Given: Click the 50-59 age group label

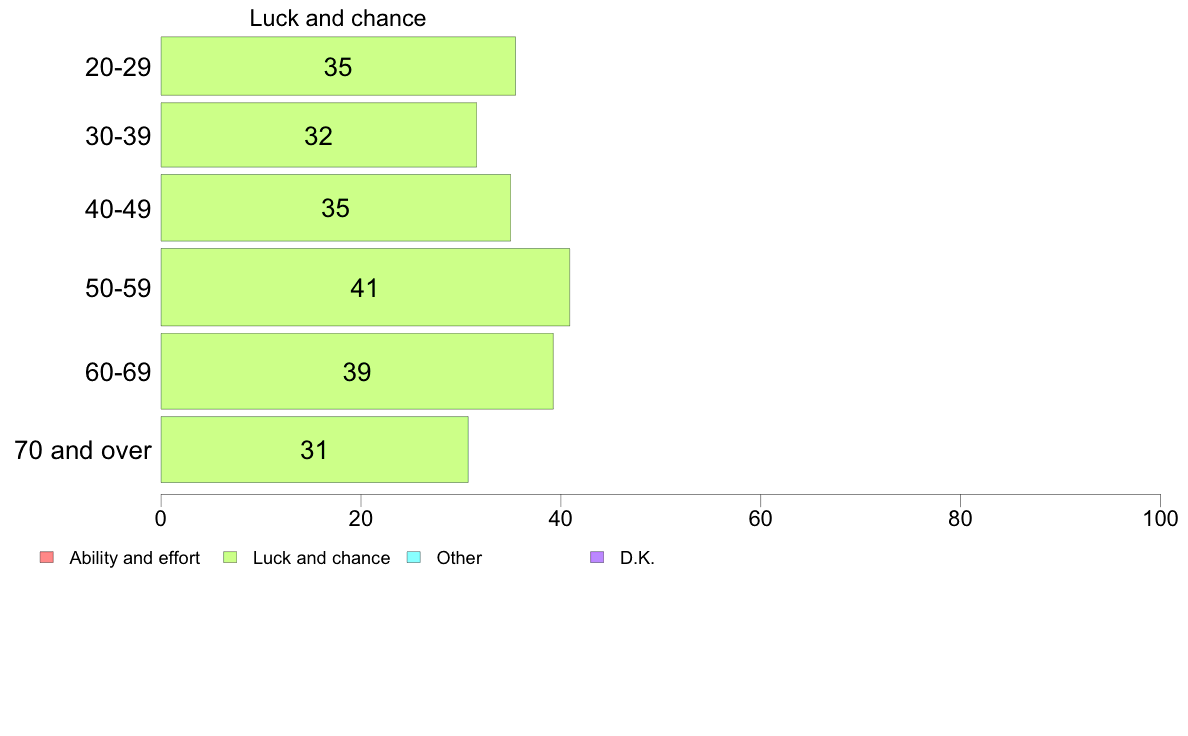Looking at the screenshot, I should [118, 288].
